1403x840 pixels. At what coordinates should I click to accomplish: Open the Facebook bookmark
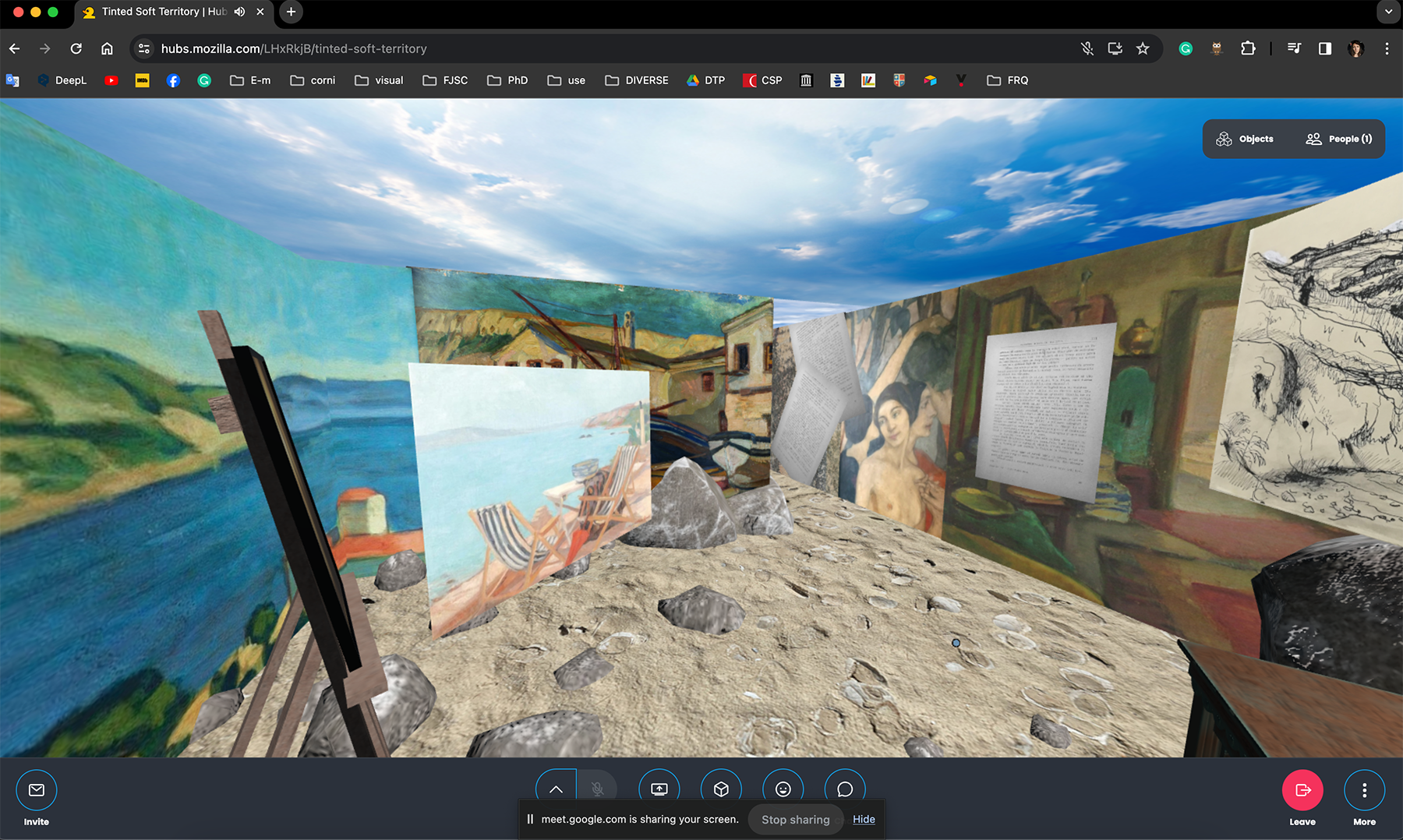[173, 80]
